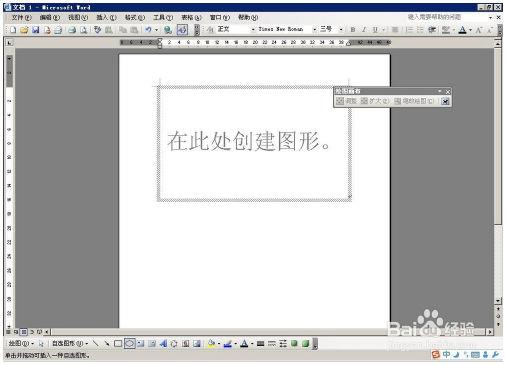Select the Rectangle tool in Drawing toolbar
The image size is (506, 365).
(118, 343)
